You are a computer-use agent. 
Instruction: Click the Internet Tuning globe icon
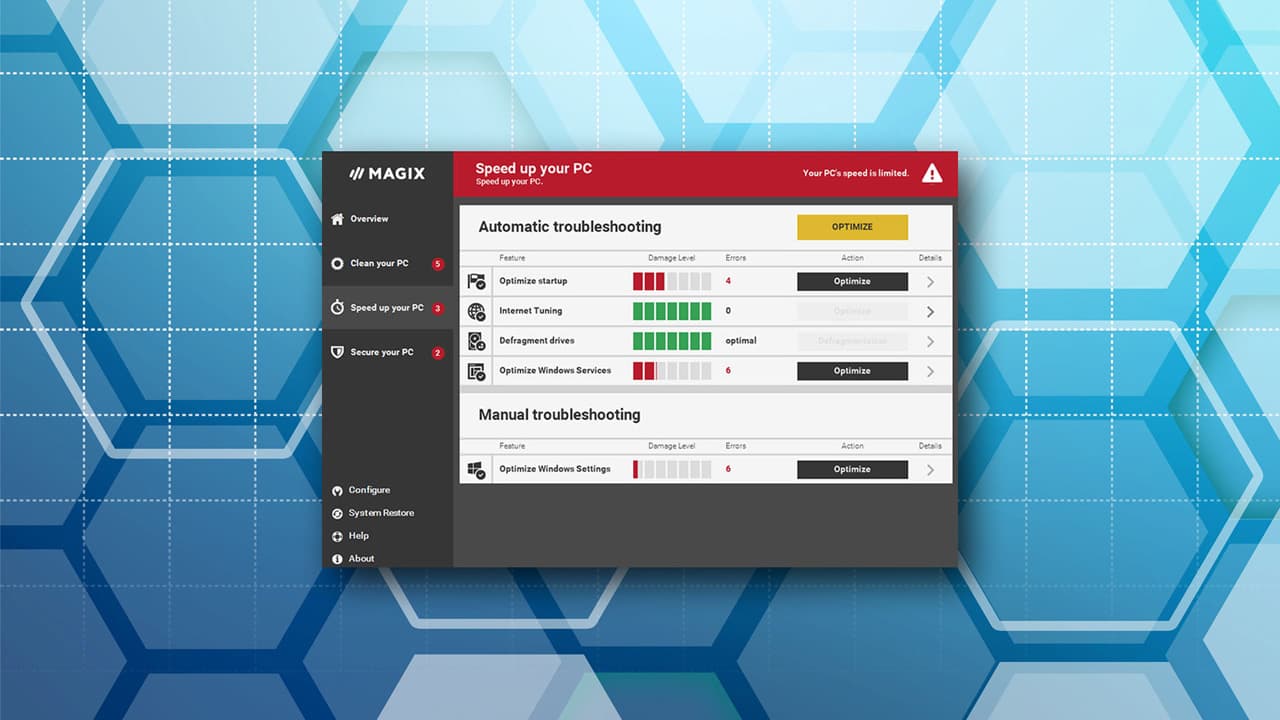tap(476, 312)
